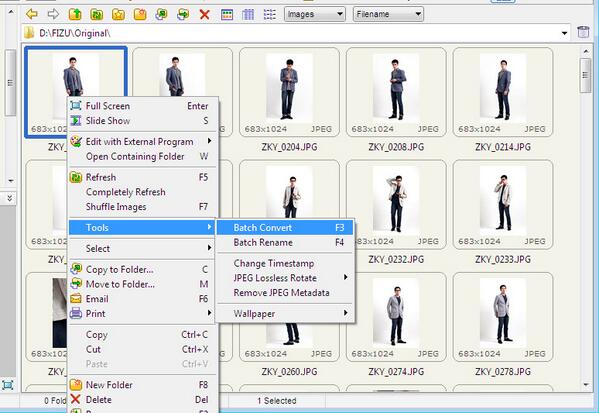Switch to details view toolbar icon
599x413 pixels.
(x=248, y=15)
